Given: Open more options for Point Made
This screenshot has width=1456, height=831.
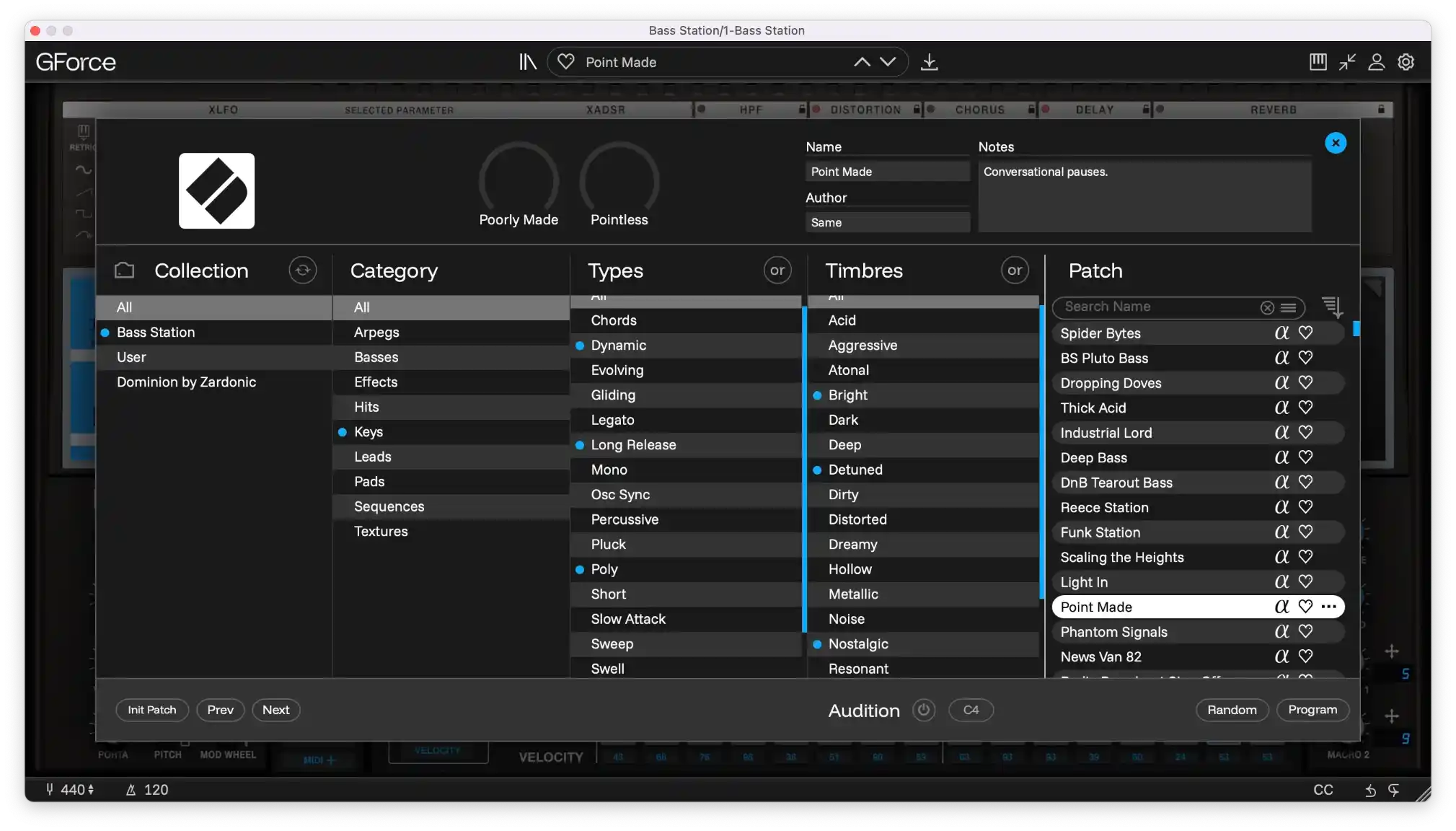Looking at the screenshot, I should 1329,607.
